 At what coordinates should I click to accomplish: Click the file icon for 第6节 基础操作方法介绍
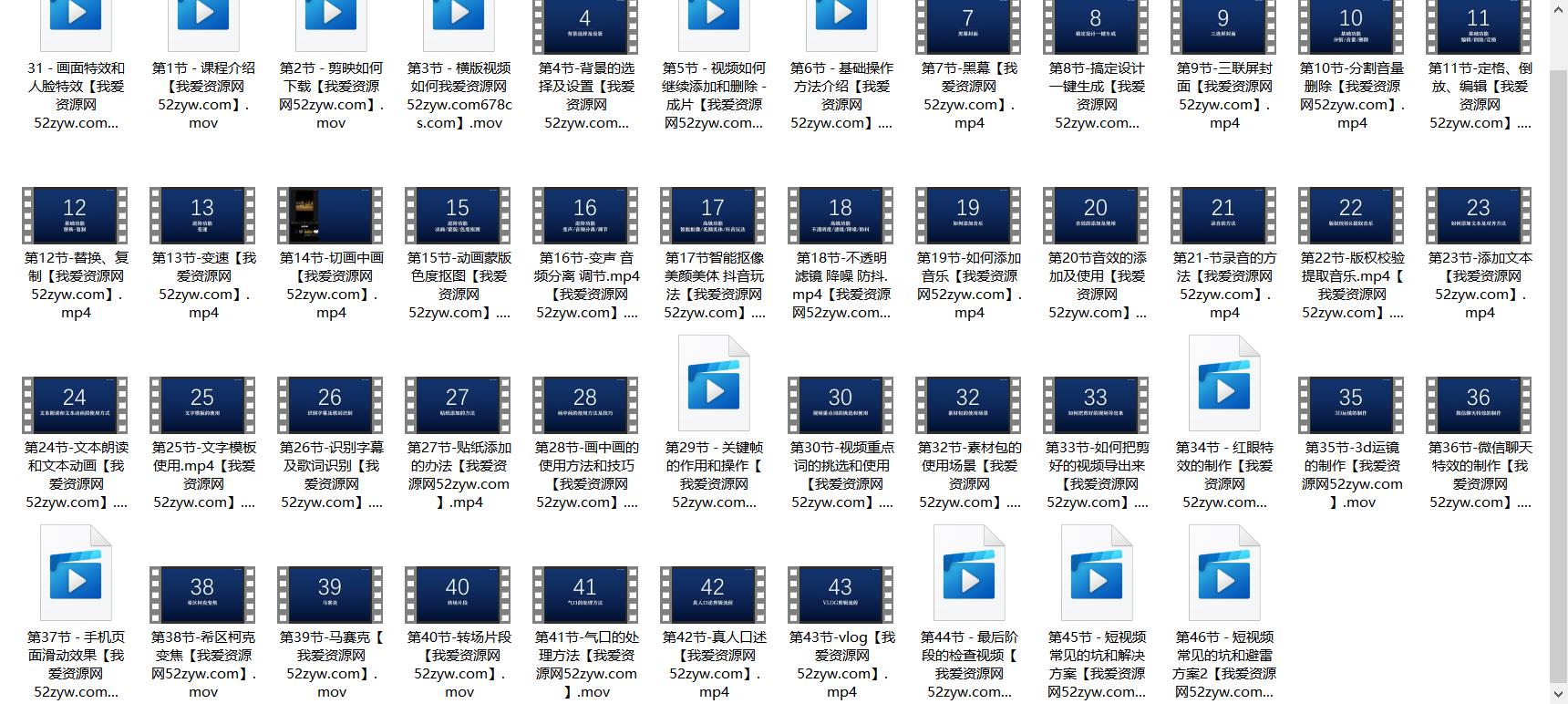(841, 25)
